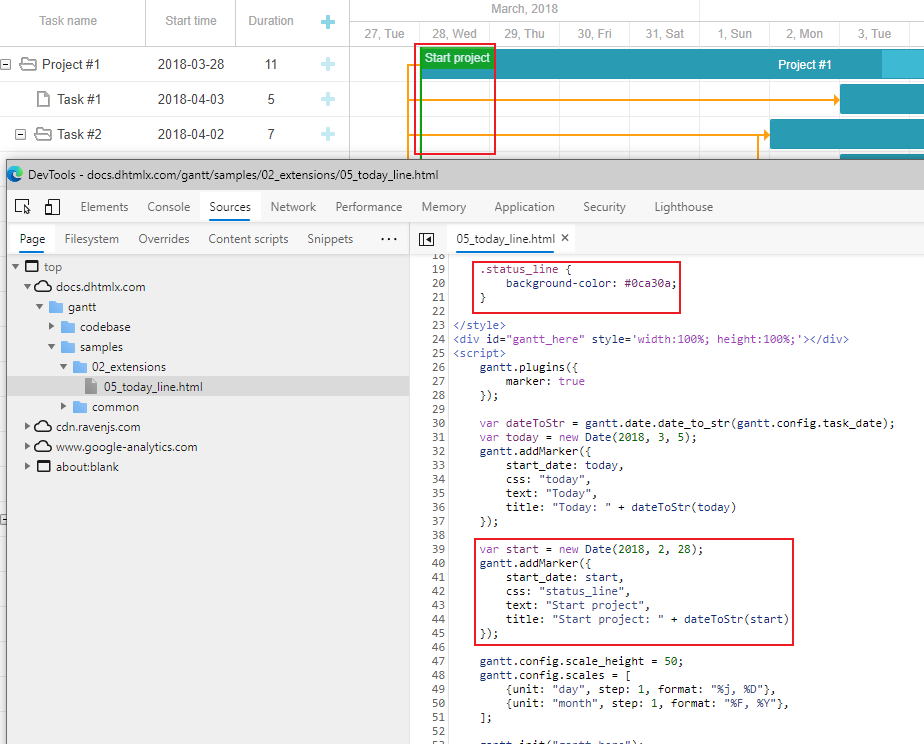Collapse the docs.dhtmlx.com tree node
924x744 pixels.
tap(27, 287)
